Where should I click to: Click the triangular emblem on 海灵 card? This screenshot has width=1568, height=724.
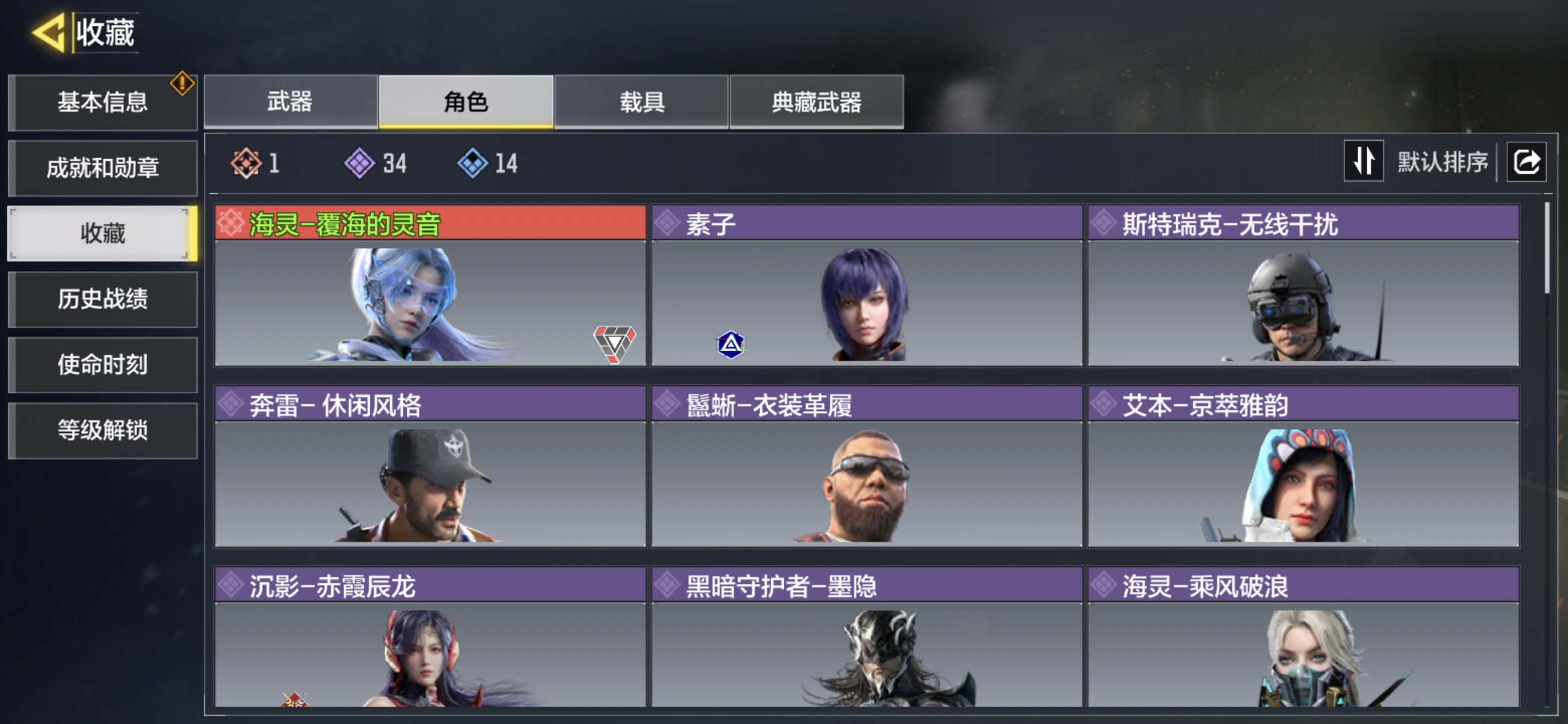pyautogui.click(x=614, y=343)
